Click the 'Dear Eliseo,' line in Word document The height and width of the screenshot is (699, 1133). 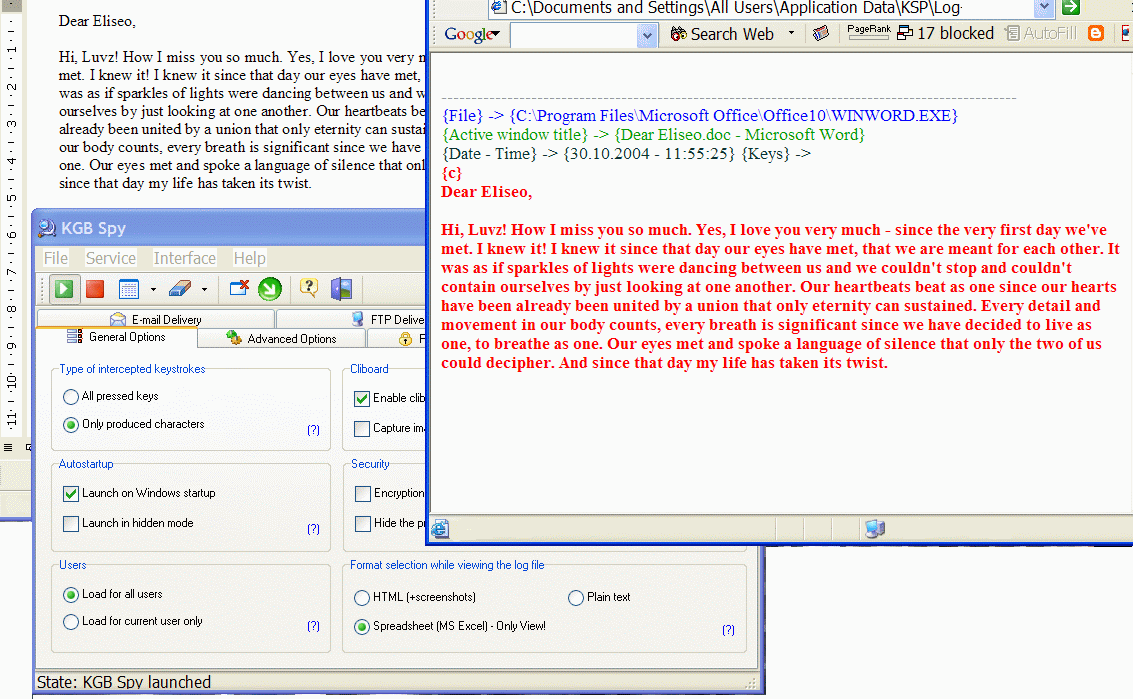tap(97, 21)
